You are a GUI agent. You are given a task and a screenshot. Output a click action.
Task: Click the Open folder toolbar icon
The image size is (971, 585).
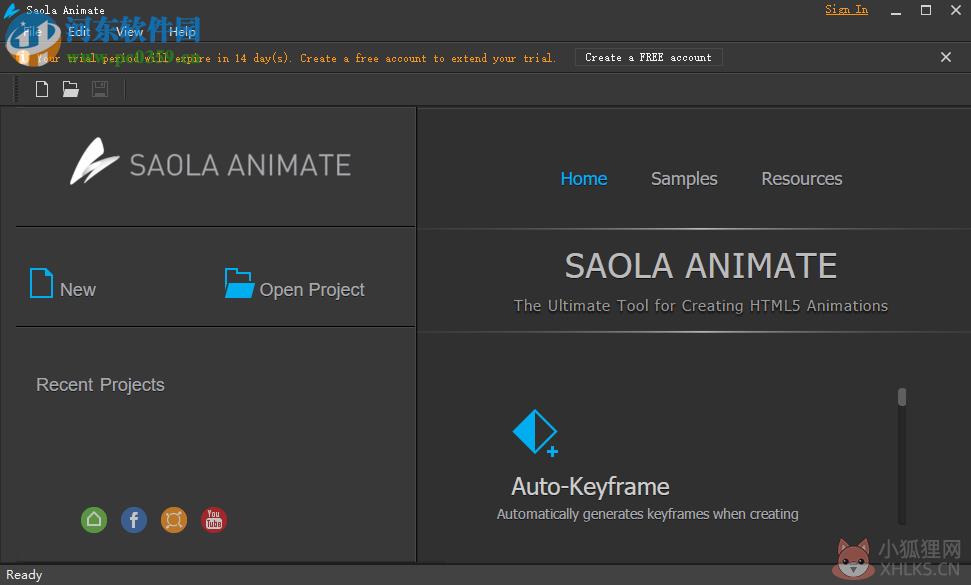(x=71, y=89)
